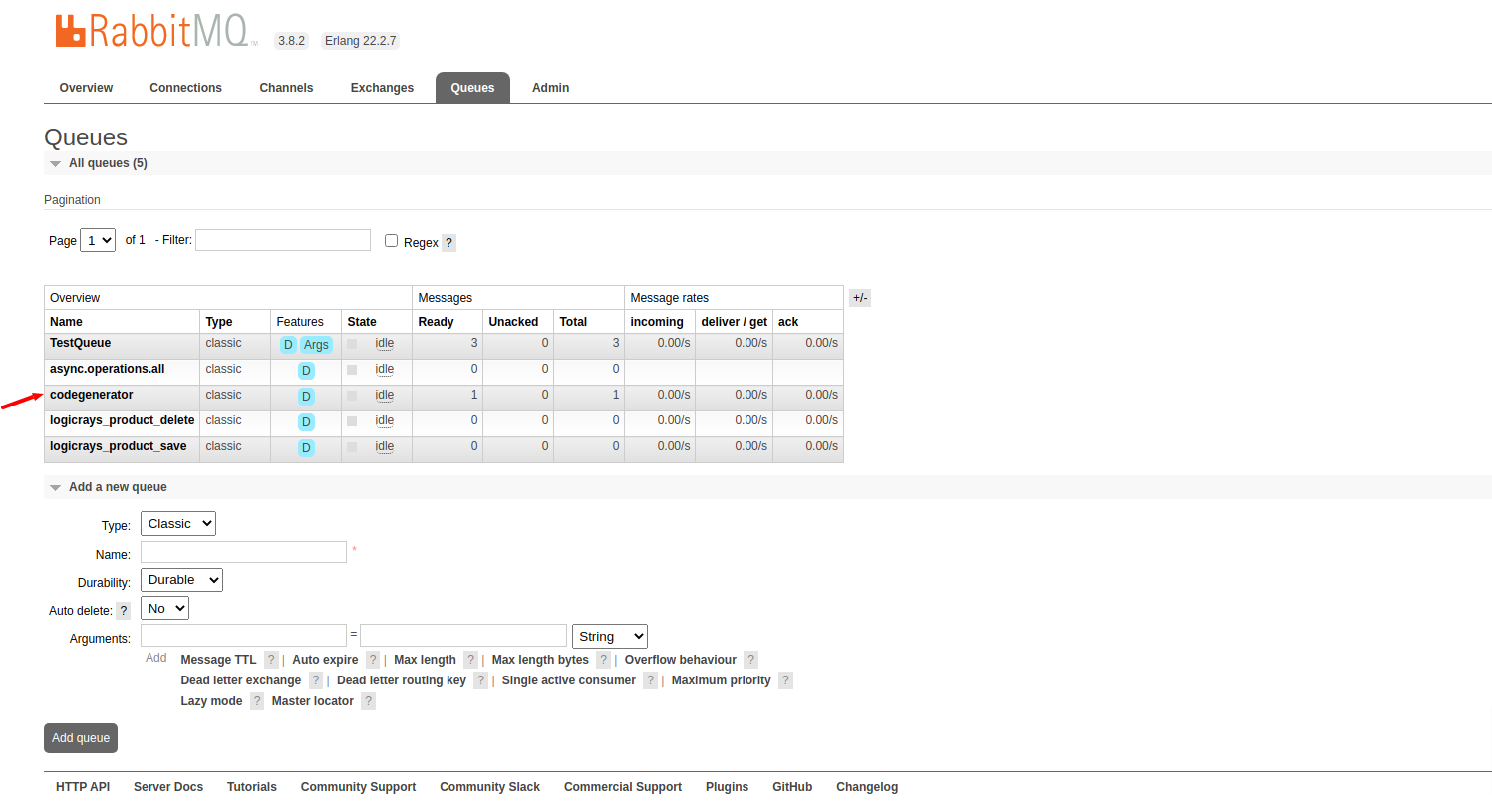Click the Args badge for TestQueue

tap(316, 345)
